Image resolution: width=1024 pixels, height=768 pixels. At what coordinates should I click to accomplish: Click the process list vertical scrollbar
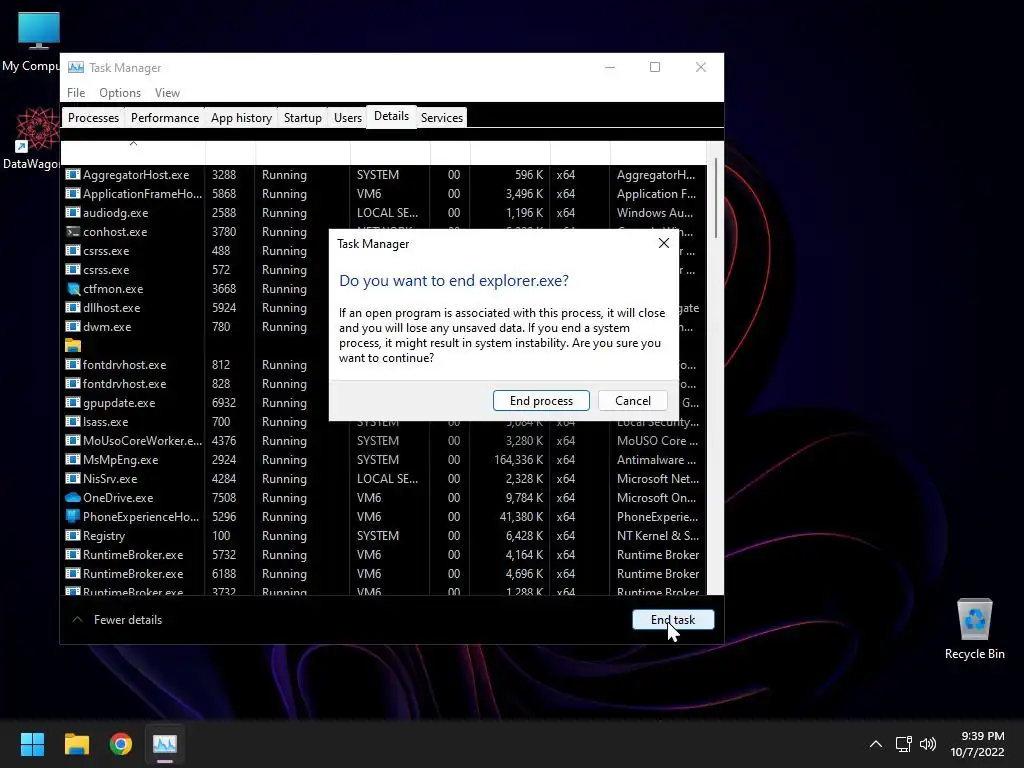coord(716,199)
